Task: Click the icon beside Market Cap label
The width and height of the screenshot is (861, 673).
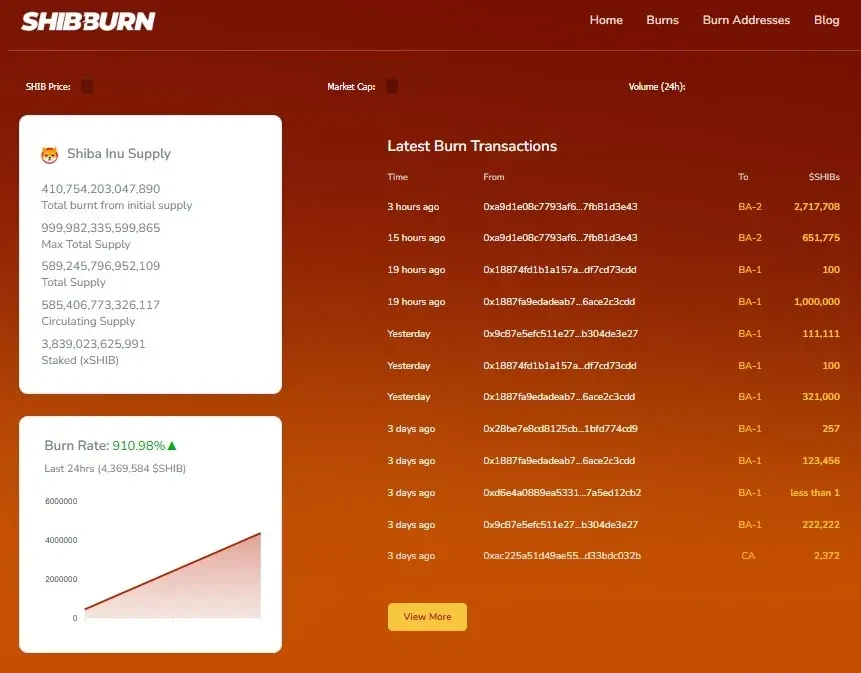Action: coord(392,86)
